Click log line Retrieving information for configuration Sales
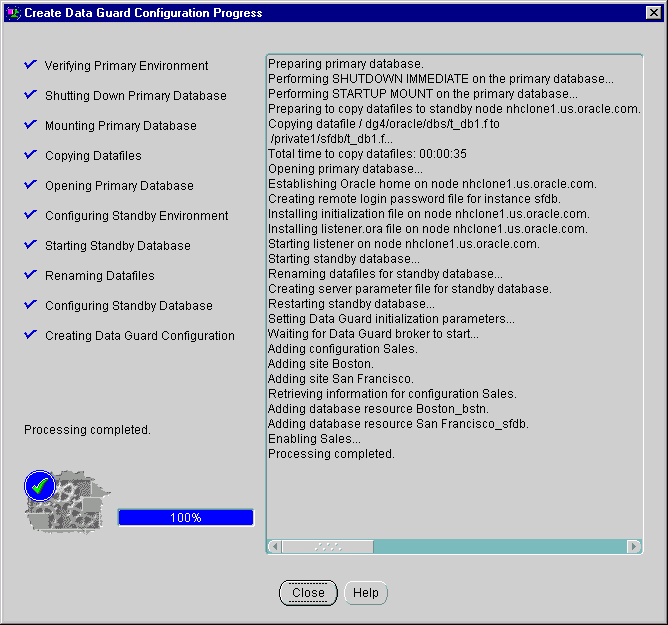The width and height of the screenshot is (668, 625). point(392,394)
